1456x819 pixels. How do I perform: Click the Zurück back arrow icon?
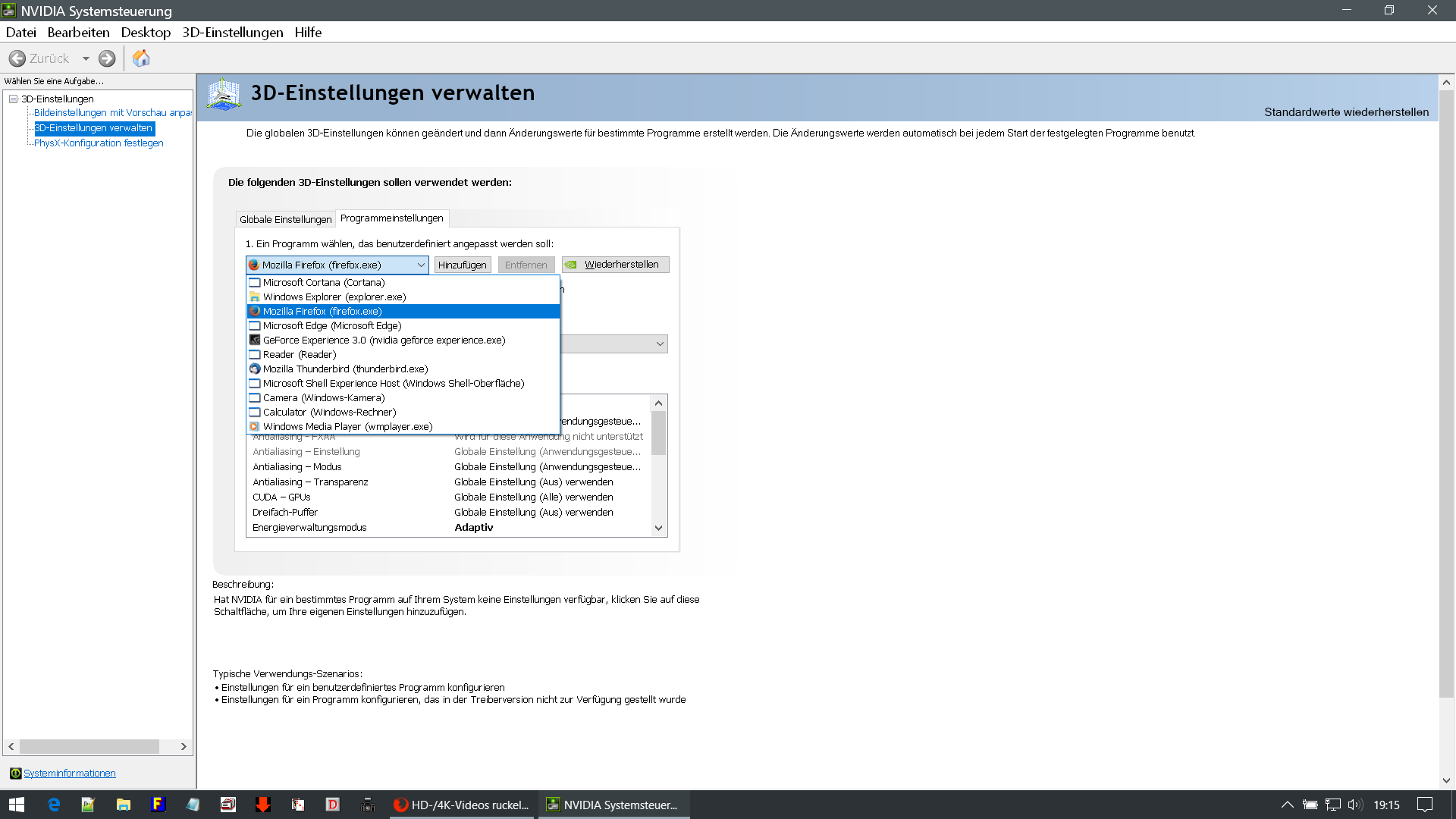[x=17, y=58]
